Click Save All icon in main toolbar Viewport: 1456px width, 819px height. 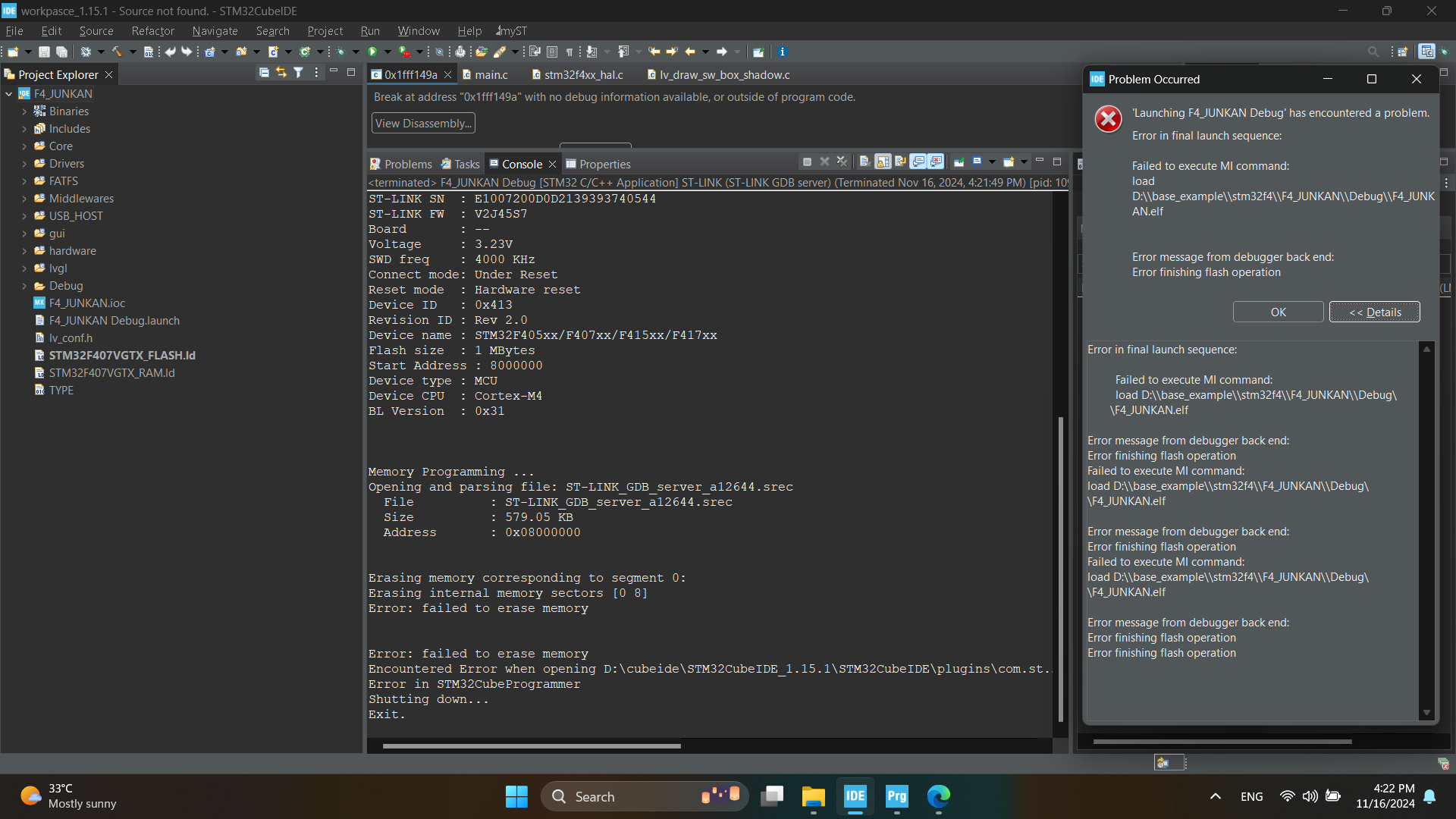62,52
